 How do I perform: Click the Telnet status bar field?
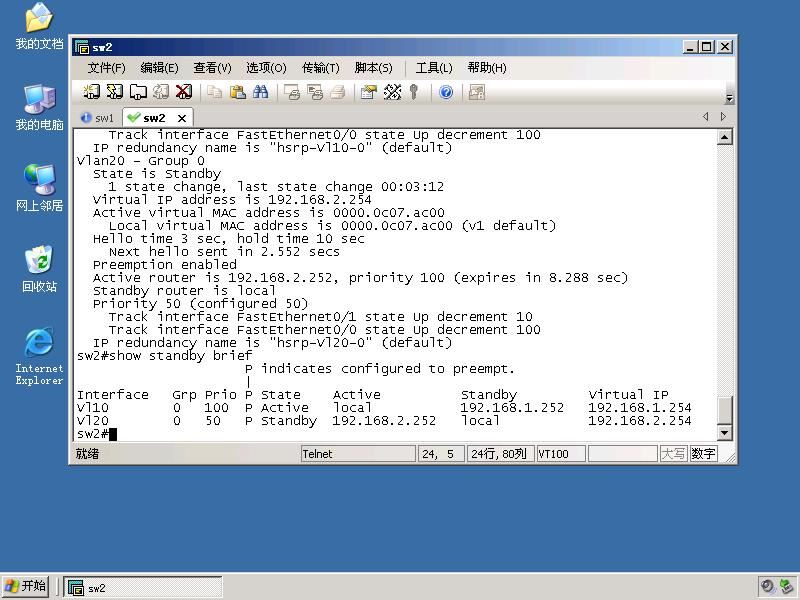tap(358, 454)
